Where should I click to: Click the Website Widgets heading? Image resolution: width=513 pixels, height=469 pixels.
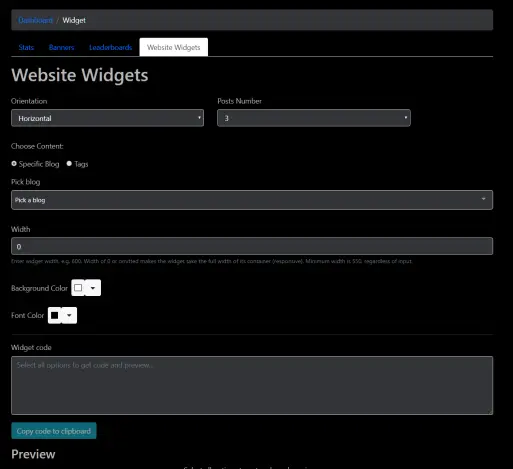tap(80, 75)
